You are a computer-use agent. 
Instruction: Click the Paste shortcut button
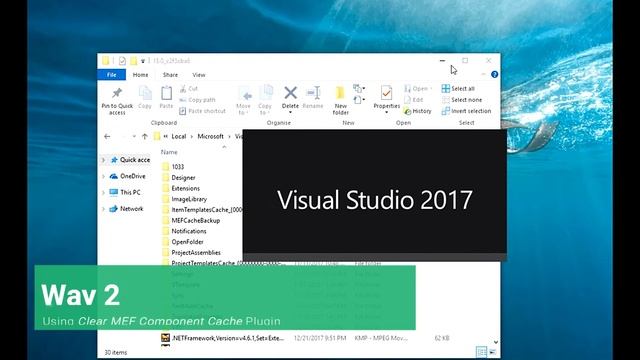point(202,111)
